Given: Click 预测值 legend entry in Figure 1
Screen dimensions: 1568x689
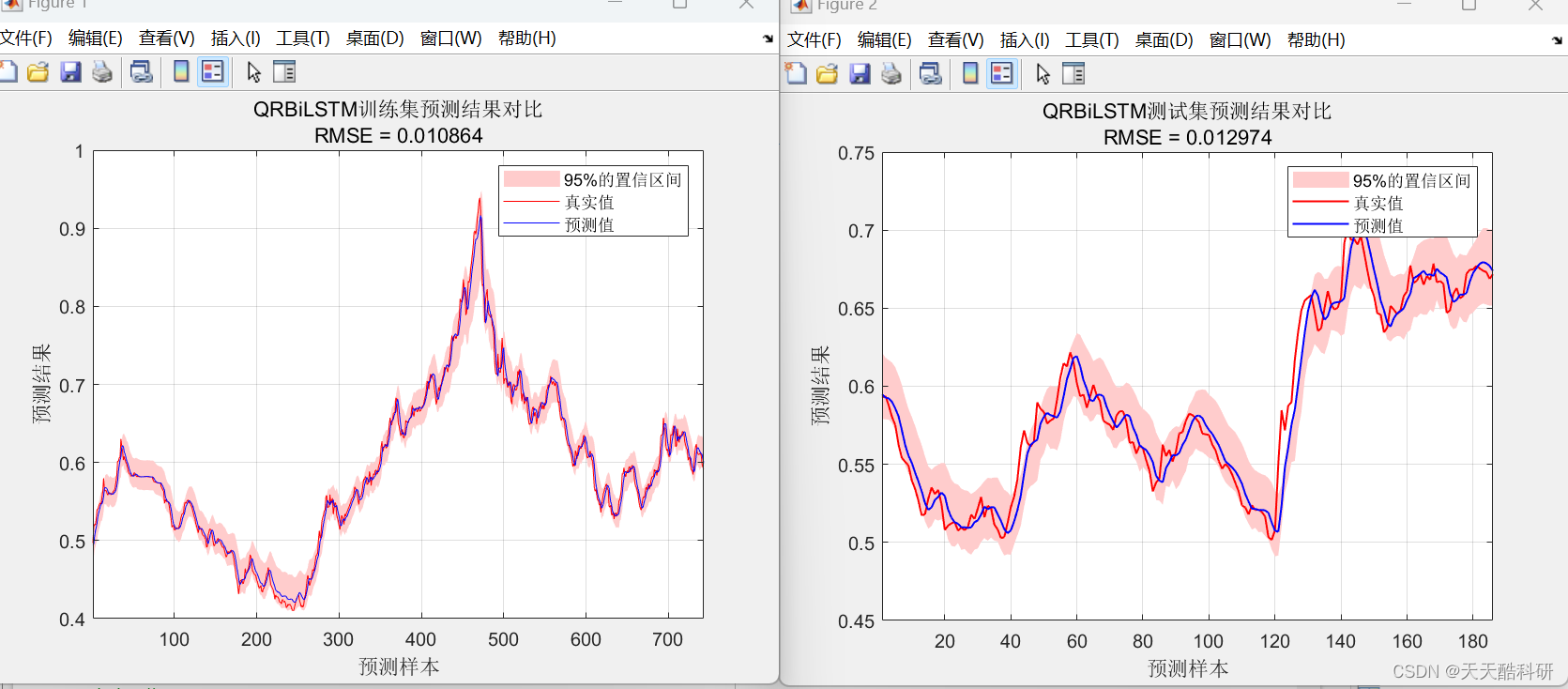Looking at the screenshot, I should tap(589, 224).
